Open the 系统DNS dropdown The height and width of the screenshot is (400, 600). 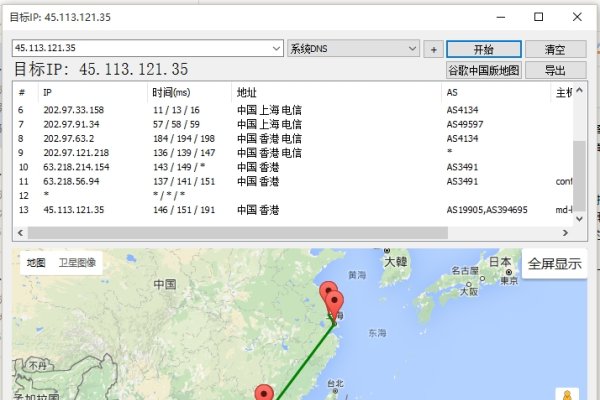[353, 49]
